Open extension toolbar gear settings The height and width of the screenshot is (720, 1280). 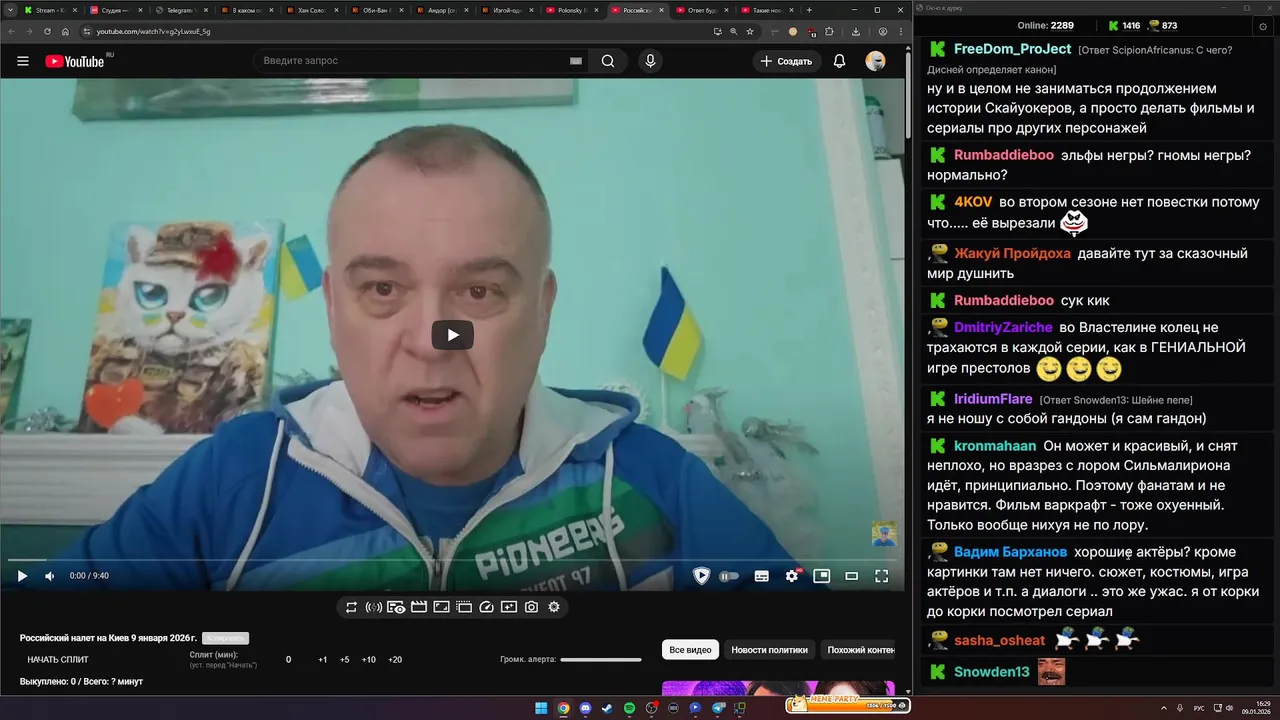554,607
